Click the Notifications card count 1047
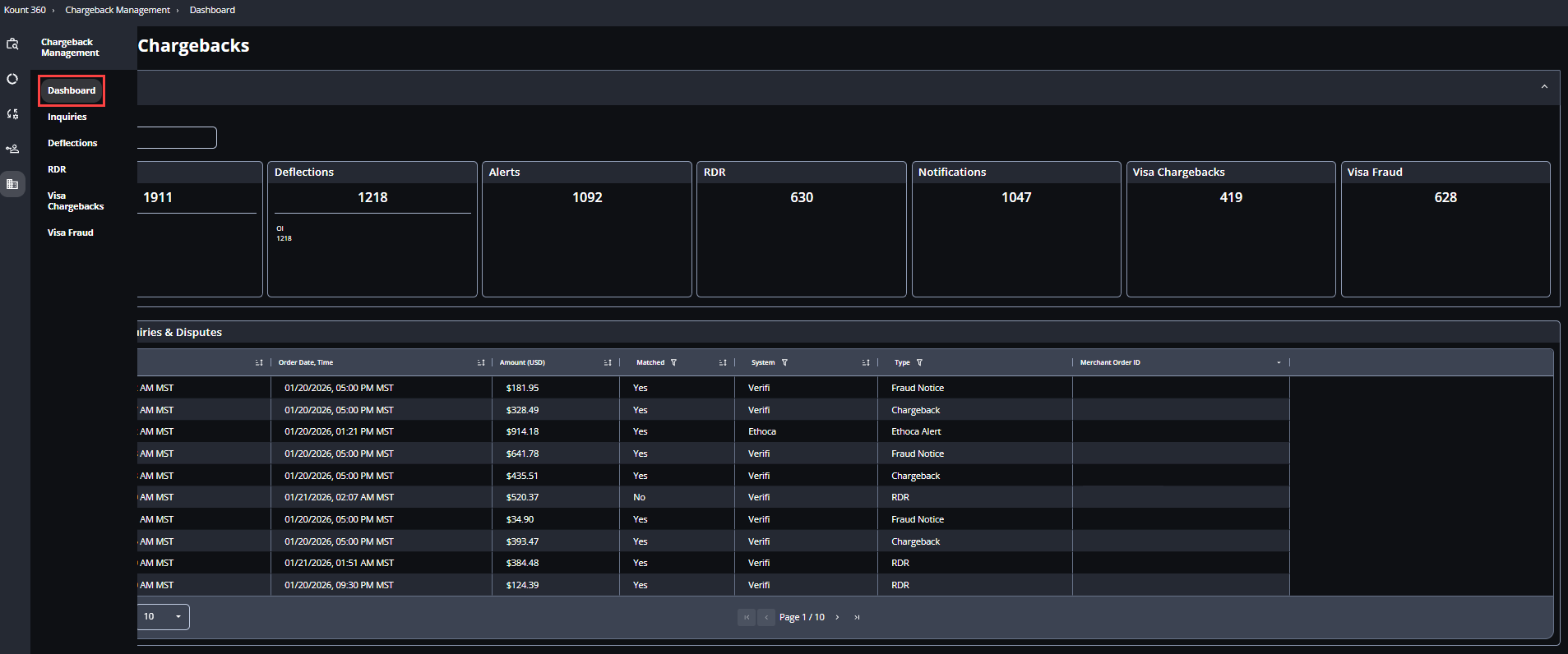 click(x=1016, y=197)
